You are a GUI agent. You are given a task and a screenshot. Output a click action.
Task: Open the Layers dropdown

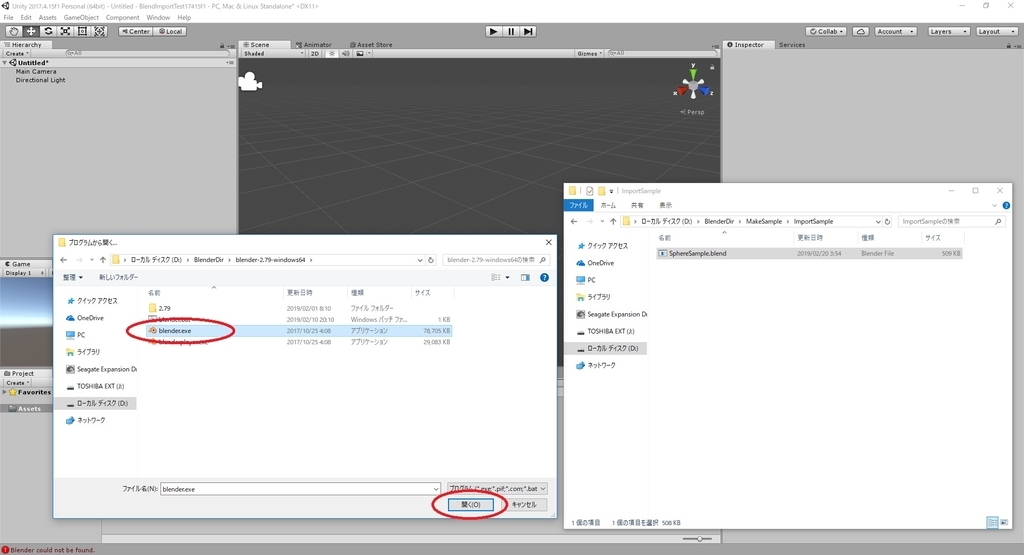[x=948, y=31]
